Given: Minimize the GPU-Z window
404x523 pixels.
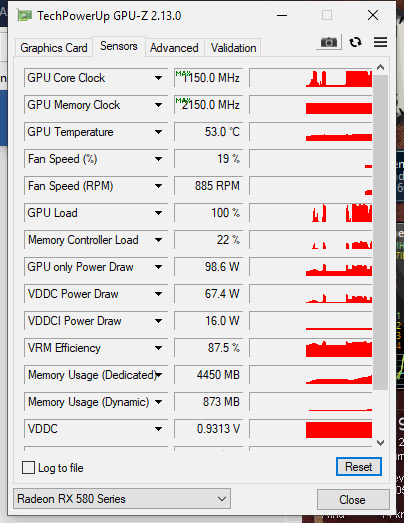Looking at the screenshot, I should point(282,15).
